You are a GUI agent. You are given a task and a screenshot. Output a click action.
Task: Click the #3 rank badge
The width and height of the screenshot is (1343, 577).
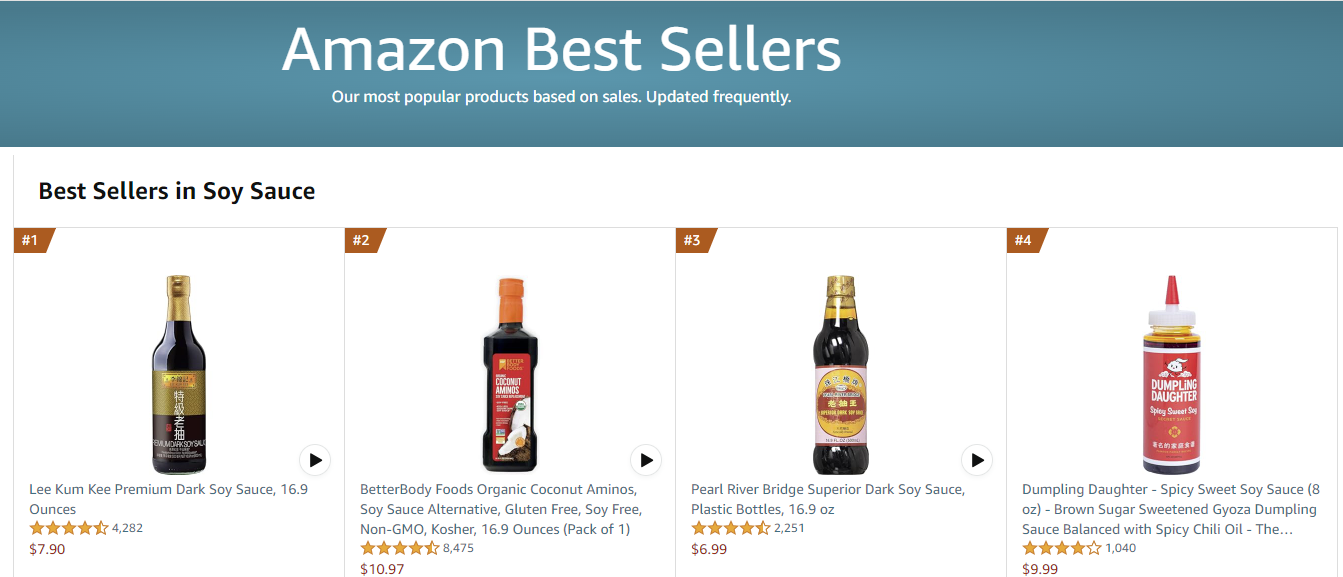coord(692,238)
